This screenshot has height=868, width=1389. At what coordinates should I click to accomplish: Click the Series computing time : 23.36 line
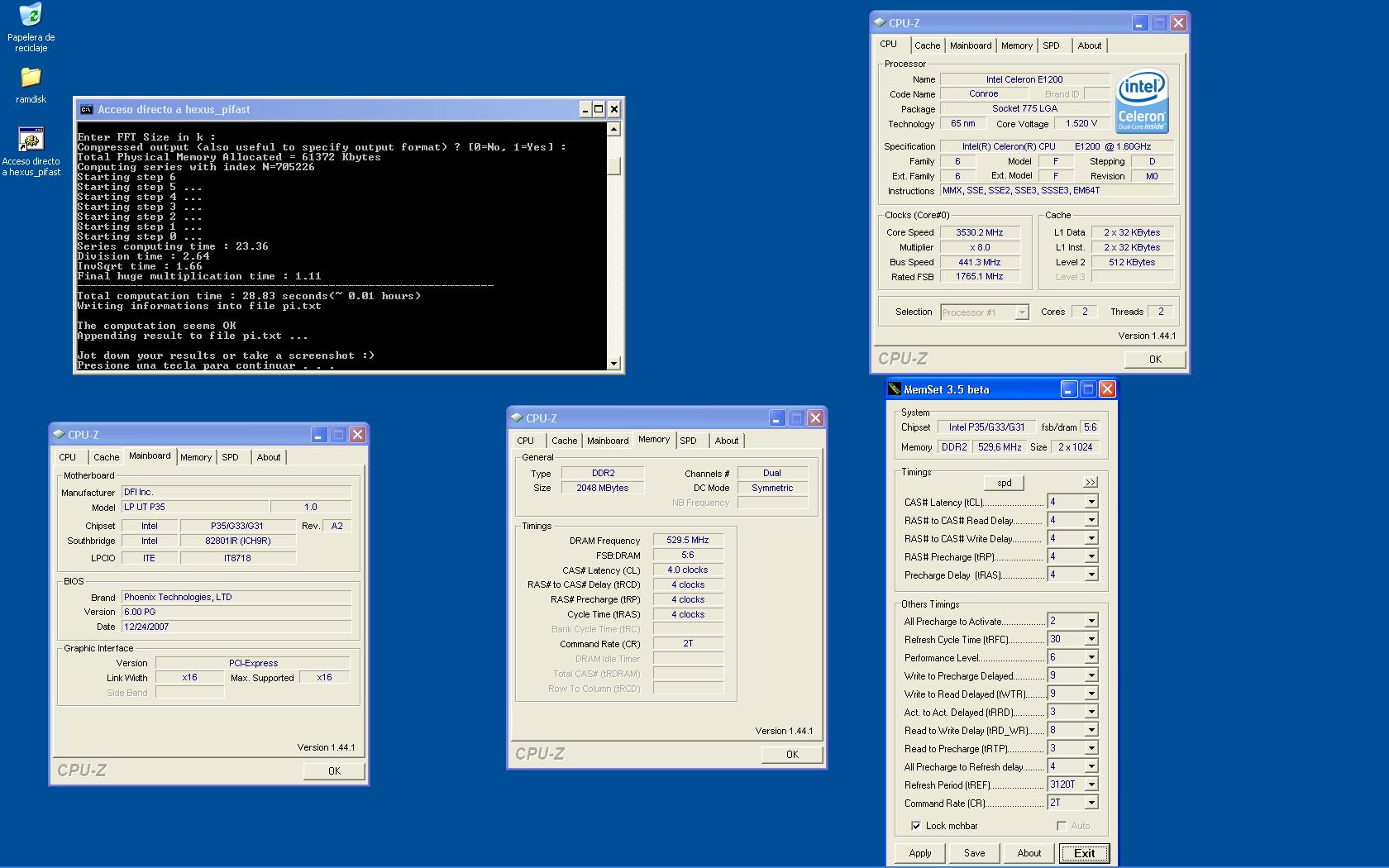(173, 246)
